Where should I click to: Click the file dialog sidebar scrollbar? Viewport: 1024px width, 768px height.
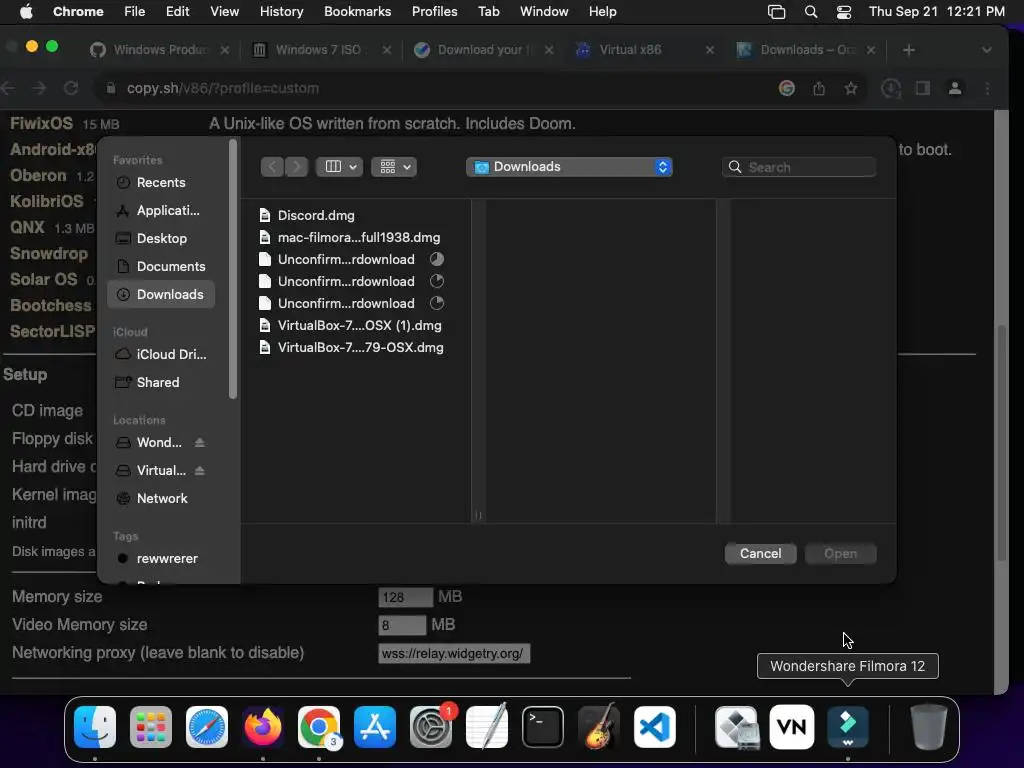(233, 269)
